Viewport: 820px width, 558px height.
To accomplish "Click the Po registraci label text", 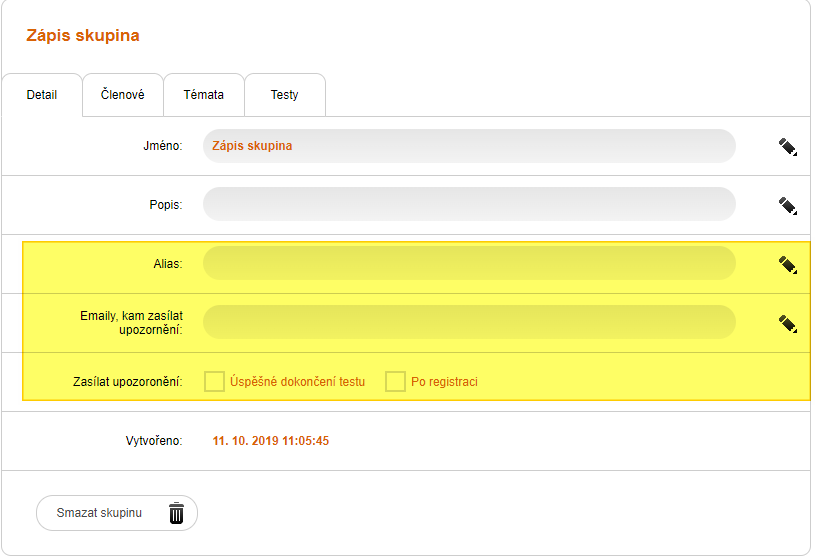I will pos(444,382).
